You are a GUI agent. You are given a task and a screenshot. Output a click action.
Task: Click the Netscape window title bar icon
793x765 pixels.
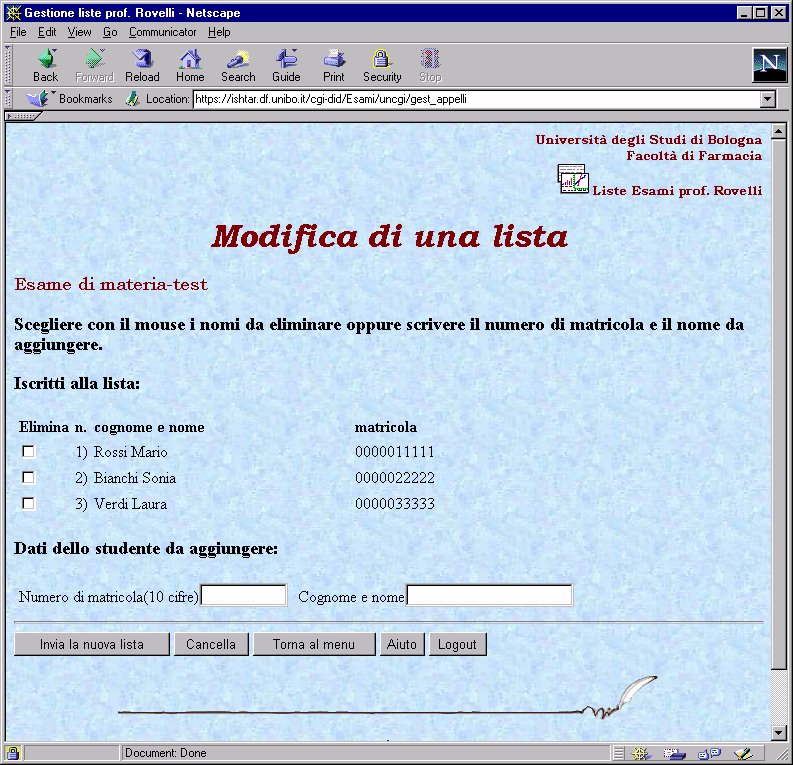13,13
